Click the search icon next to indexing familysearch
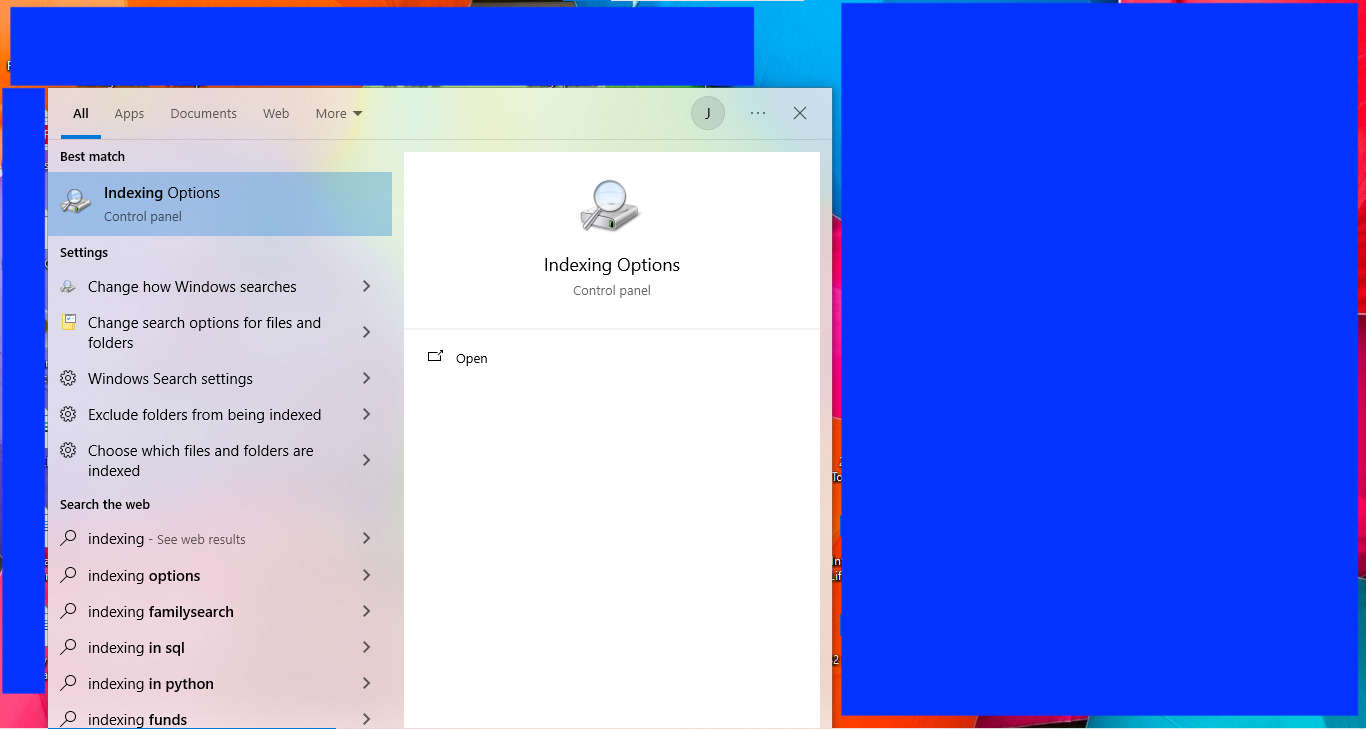This screenshot has width=1366, height=729. (68, 611)
